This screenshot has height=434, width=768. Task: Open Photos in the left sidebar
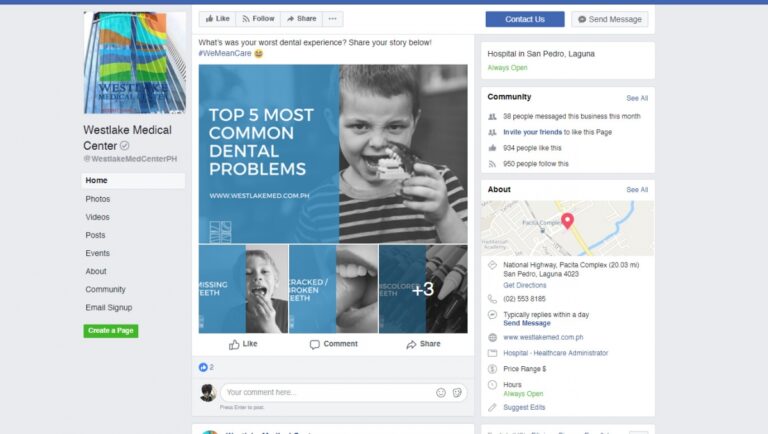point(98,199)
